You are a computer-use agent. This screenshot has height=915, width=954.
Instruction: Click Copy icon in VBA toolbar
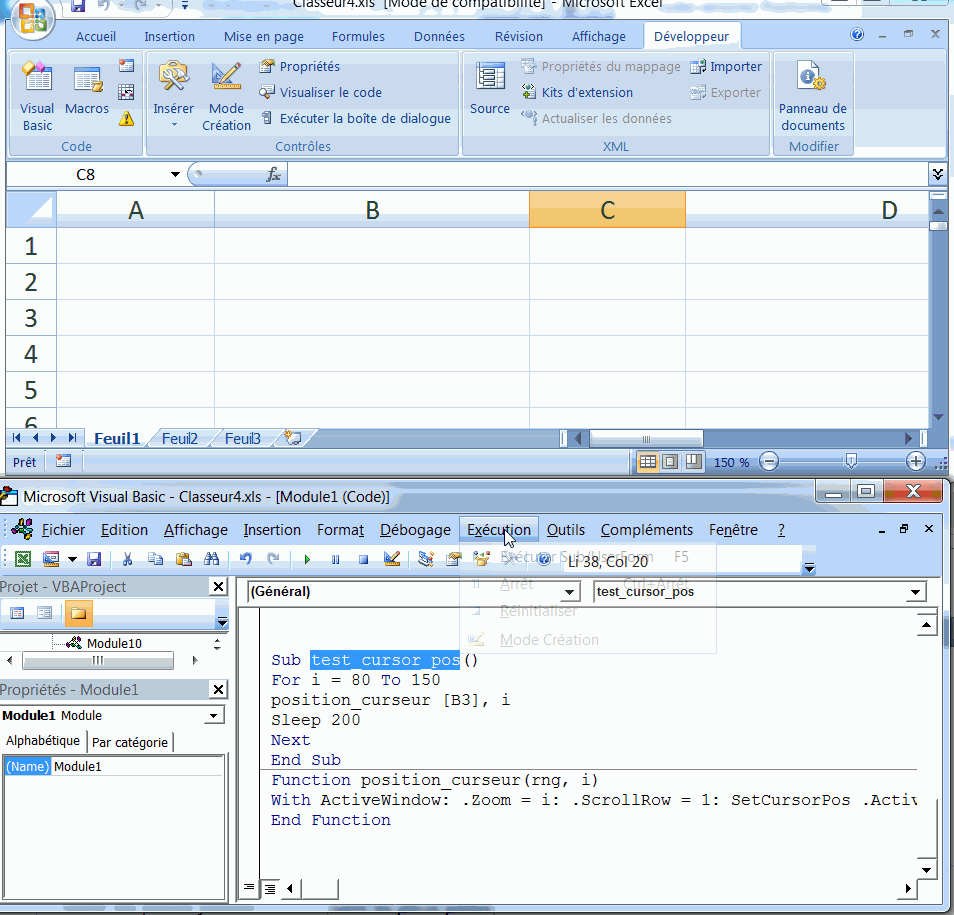(x=156, y=558)
